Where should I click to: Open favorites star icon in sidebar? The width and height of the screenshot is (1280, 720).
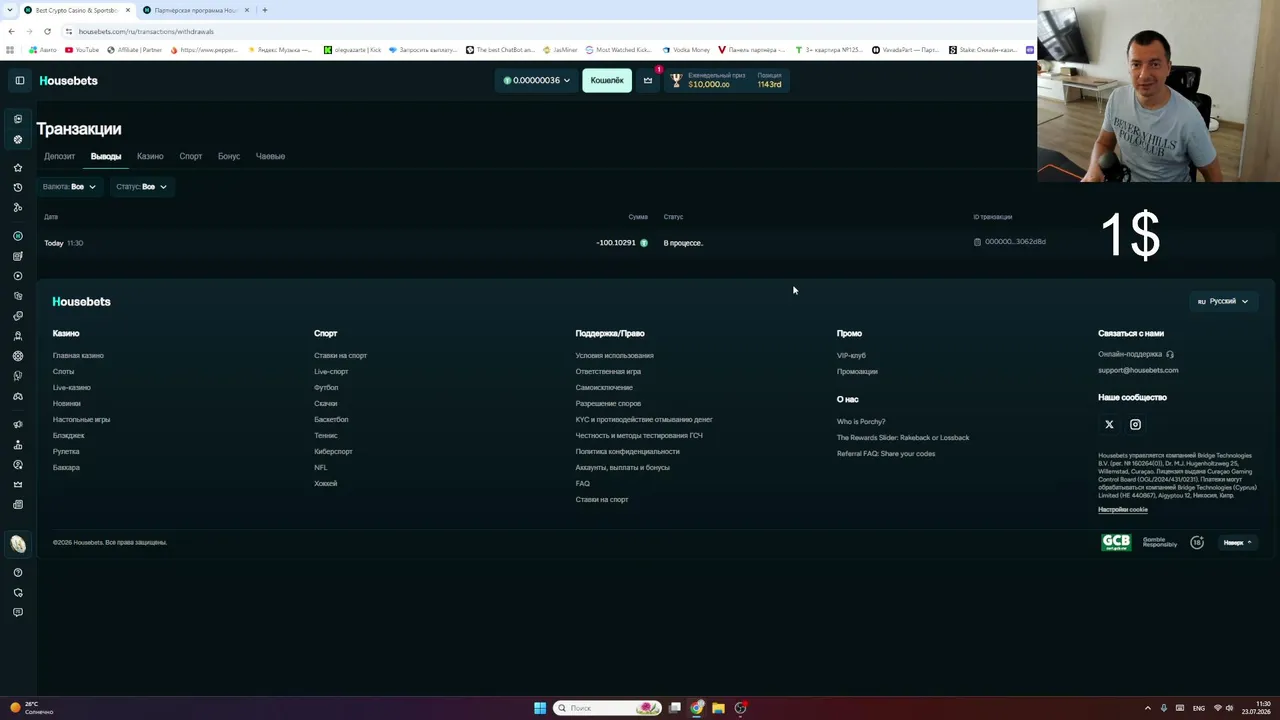point(18,167)
